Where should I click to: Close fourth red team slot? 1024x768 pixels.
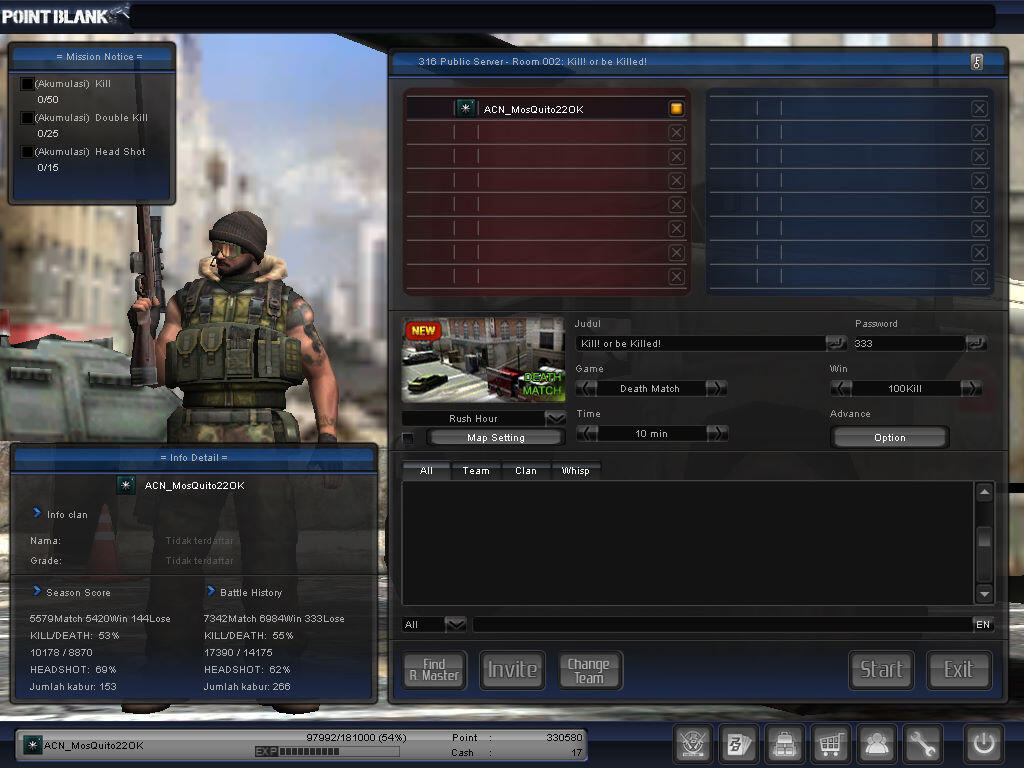[677, 181]
